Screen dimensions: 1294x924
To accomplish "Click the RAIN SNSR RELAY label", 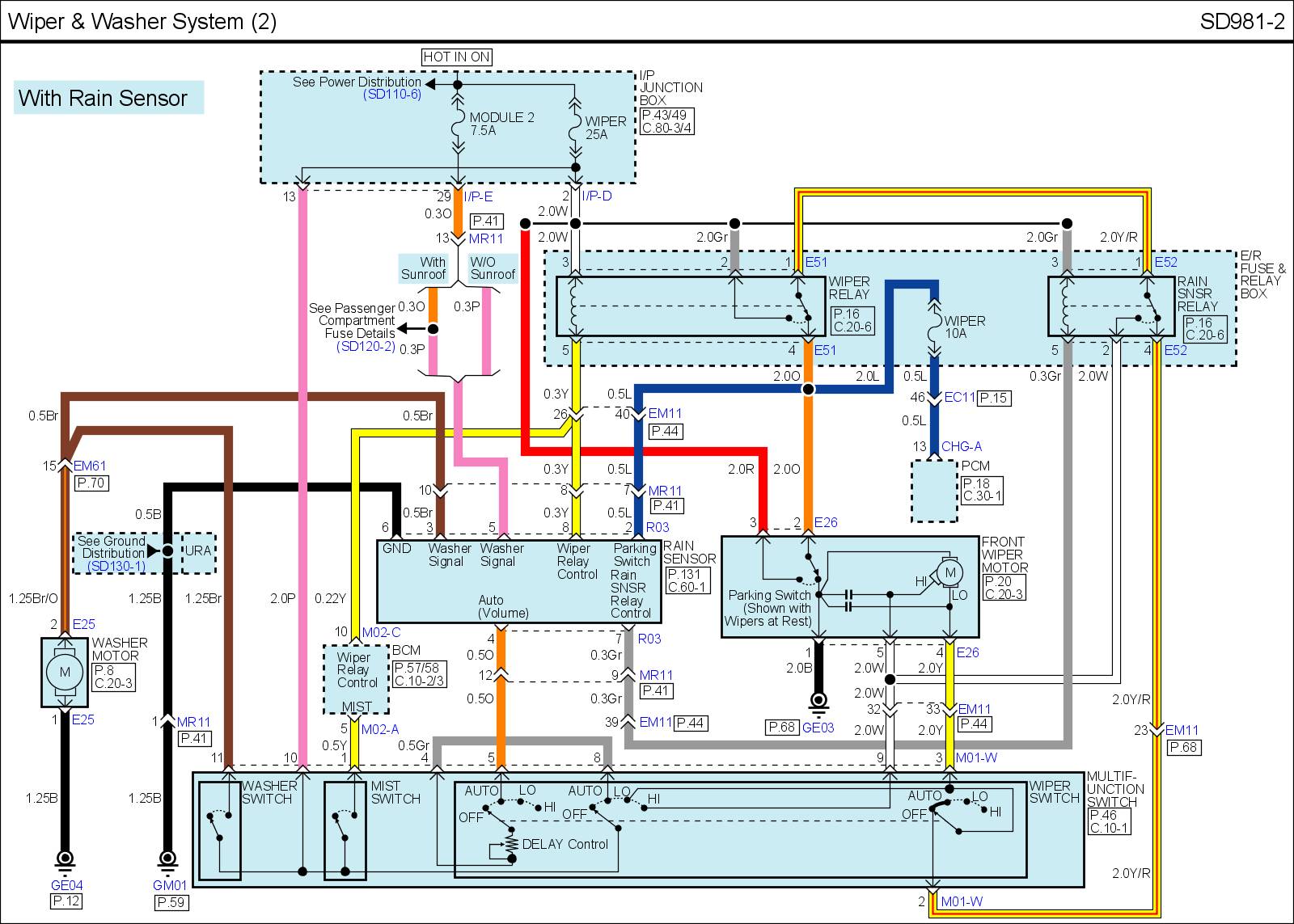I will click(x=1198, y=294).
